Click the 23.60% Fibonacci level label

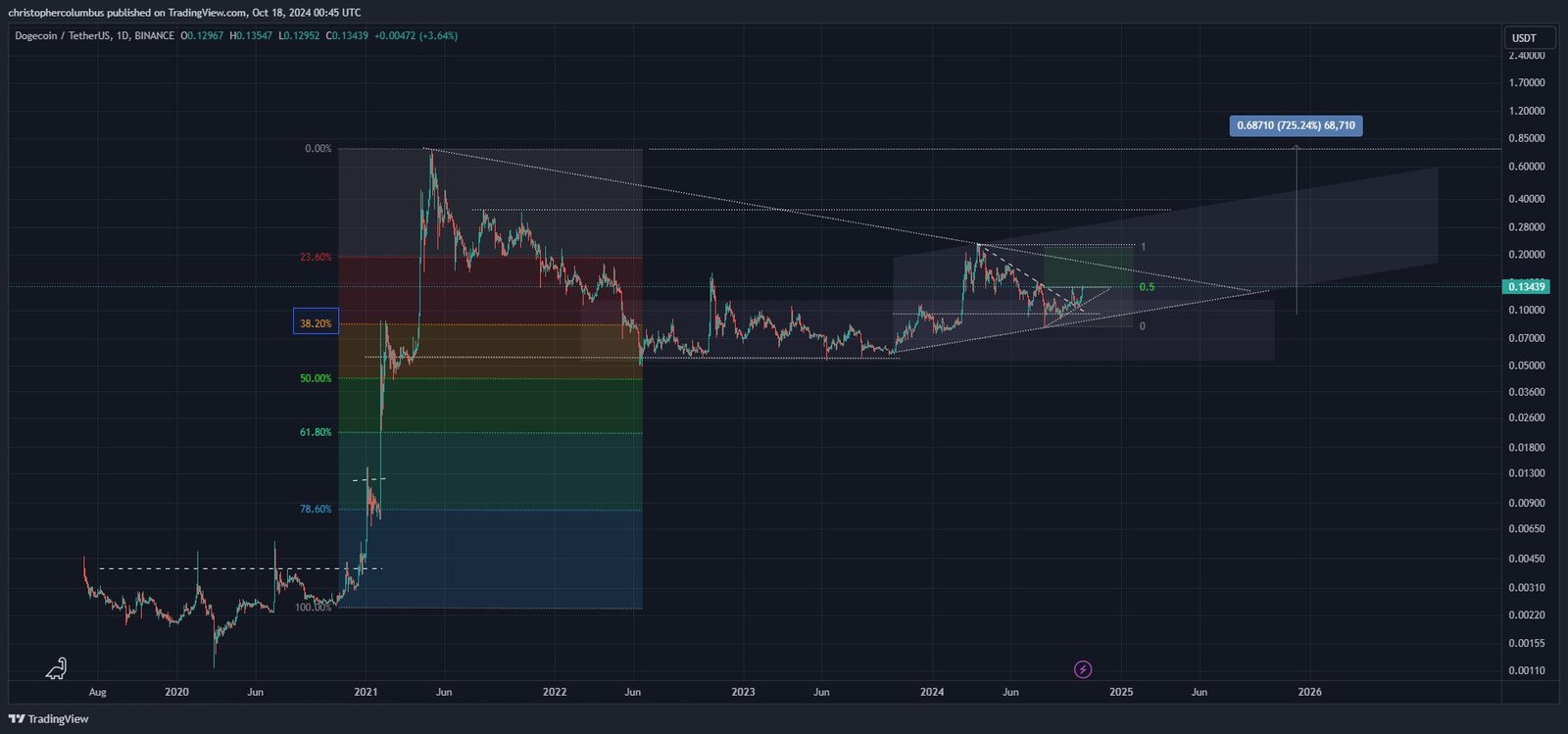[x=316, y=258]
